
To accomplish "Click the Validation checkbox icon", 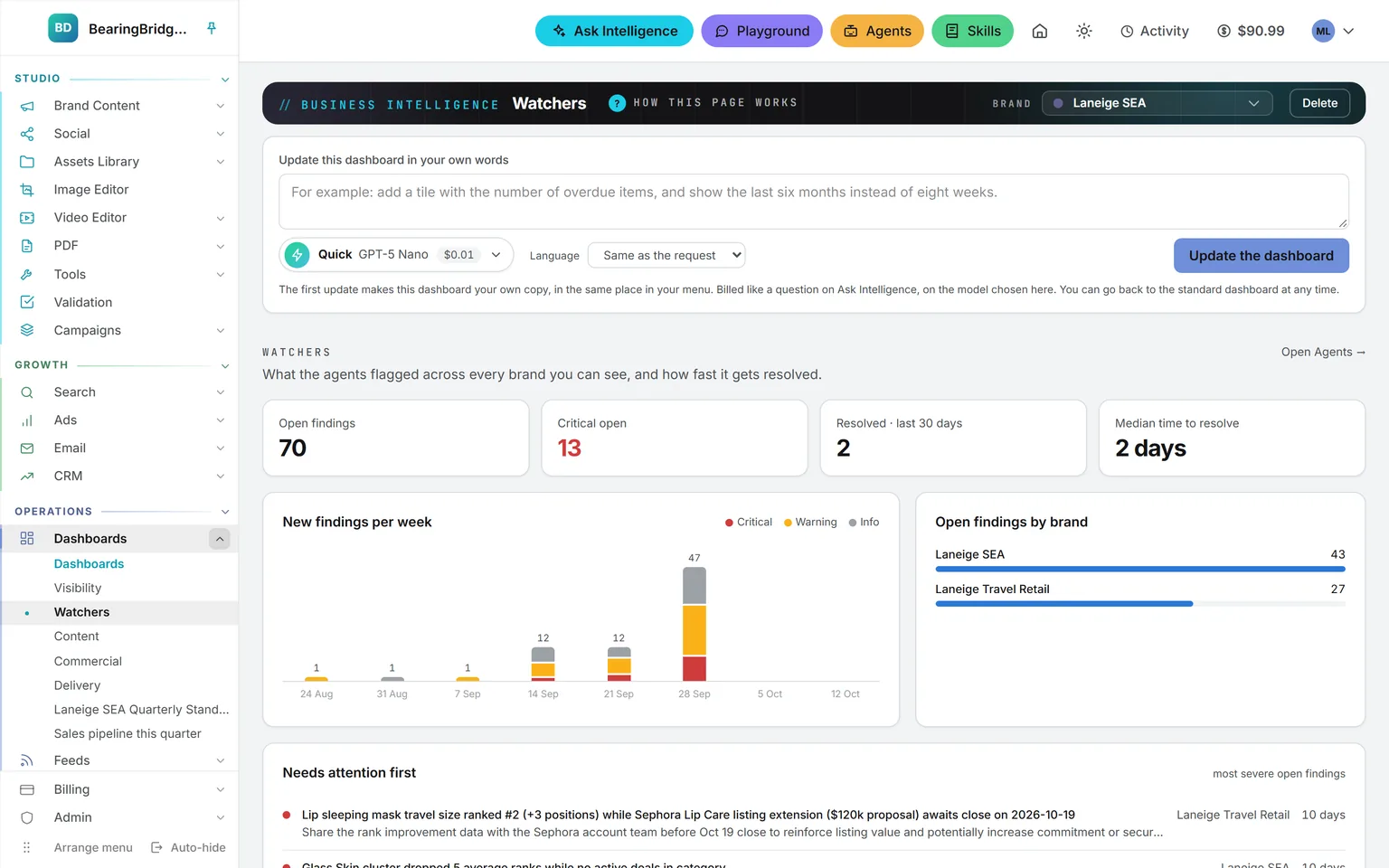I will [x=27, y=302].
